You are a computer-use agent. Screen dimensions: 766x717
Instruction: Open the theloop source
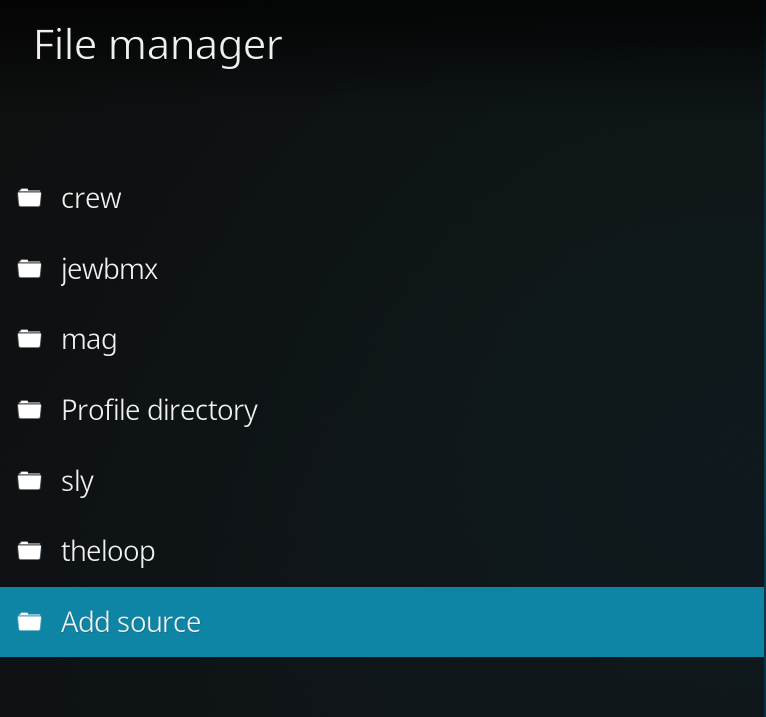click(108, 551)
